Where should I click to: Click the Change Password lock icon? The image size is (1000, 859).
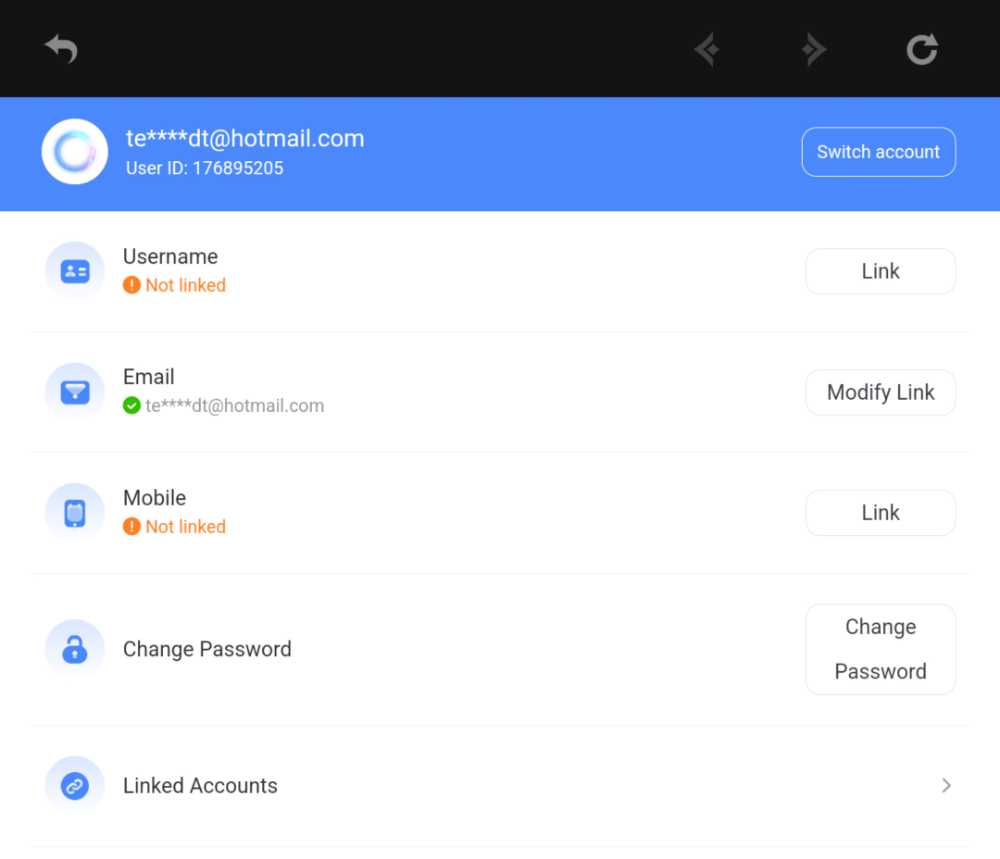pos(75,649)
